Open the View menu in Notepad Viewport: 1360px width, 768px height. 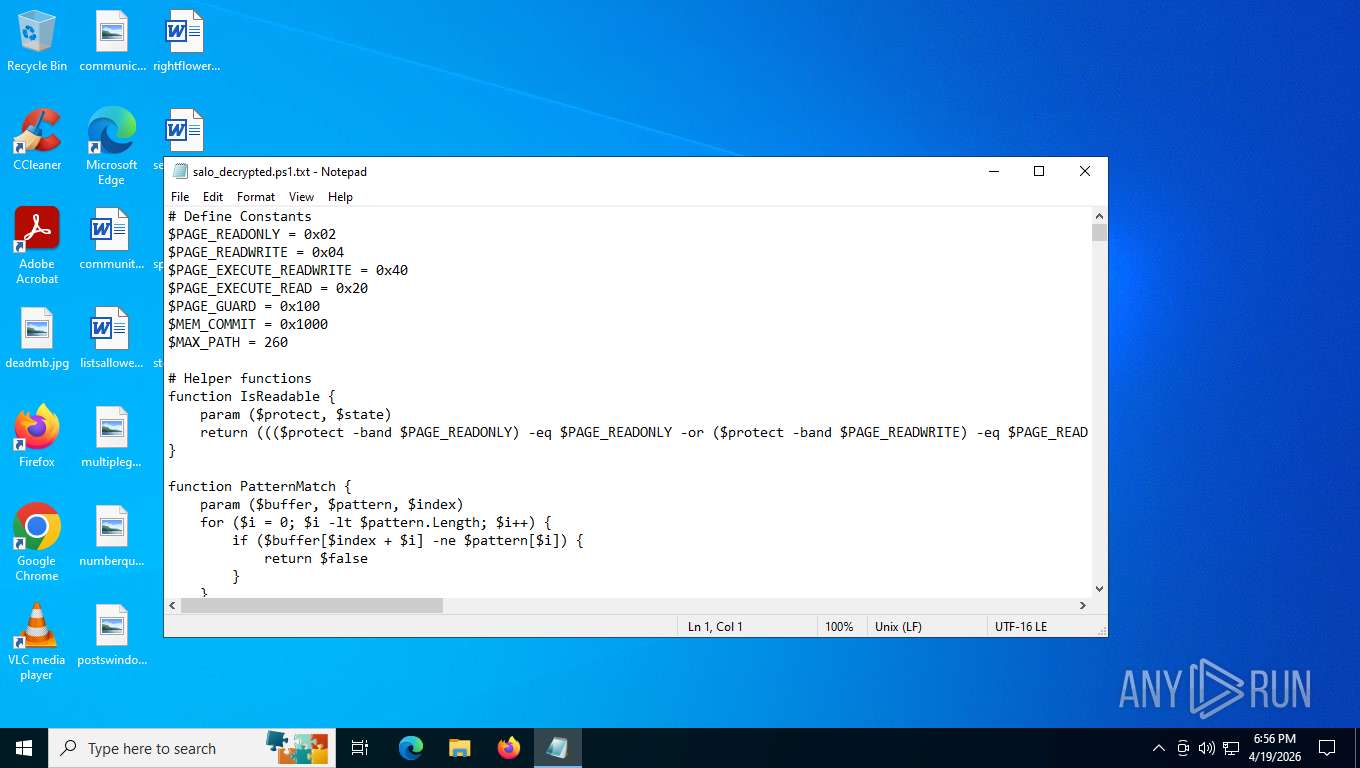pos(301,197)
